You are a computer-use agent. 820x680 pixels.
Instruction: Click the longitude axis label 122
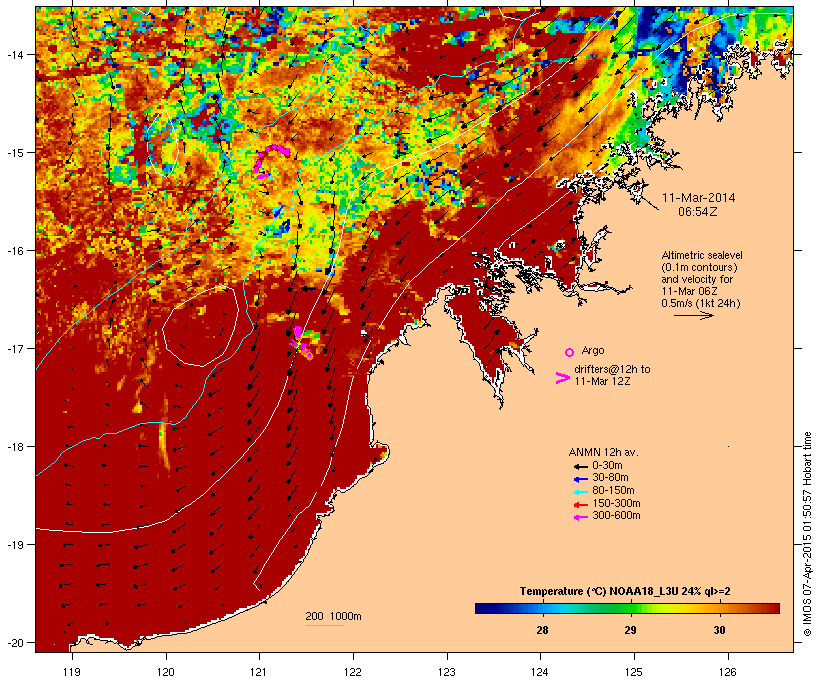353,672
